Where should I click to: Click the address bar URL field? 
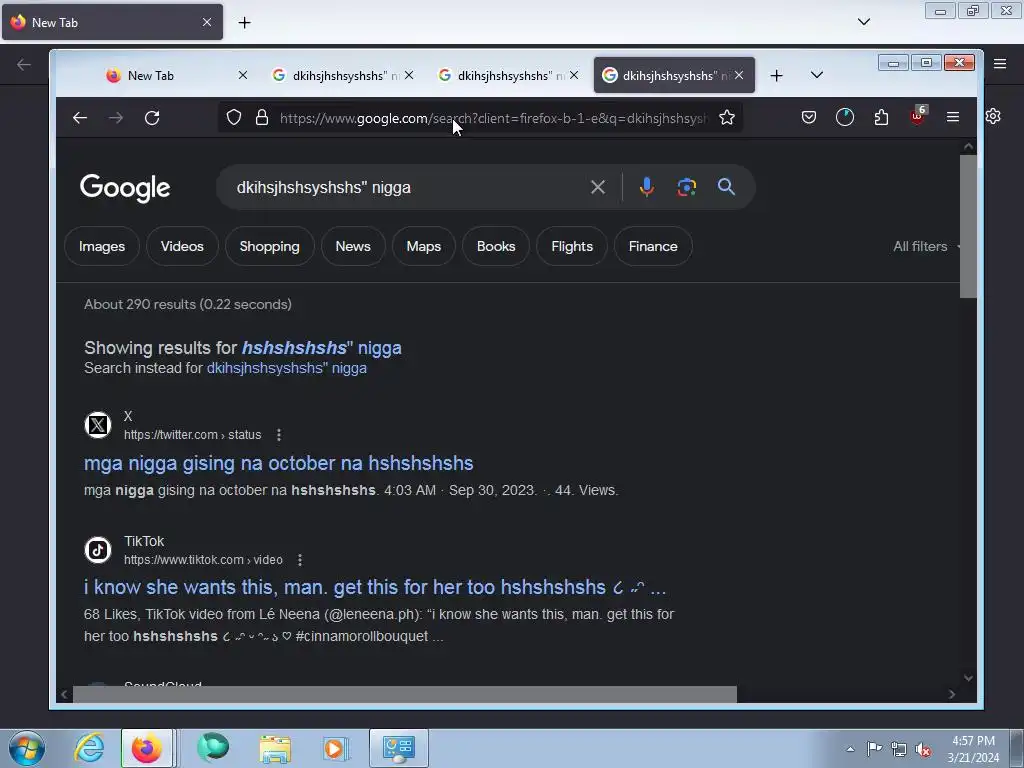494,118
